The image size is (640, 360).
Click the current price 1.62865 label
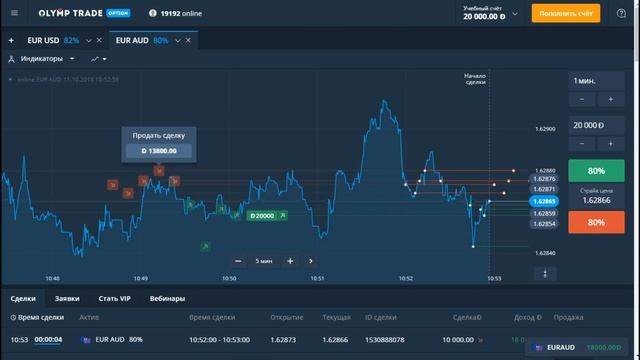pos(544,201)
